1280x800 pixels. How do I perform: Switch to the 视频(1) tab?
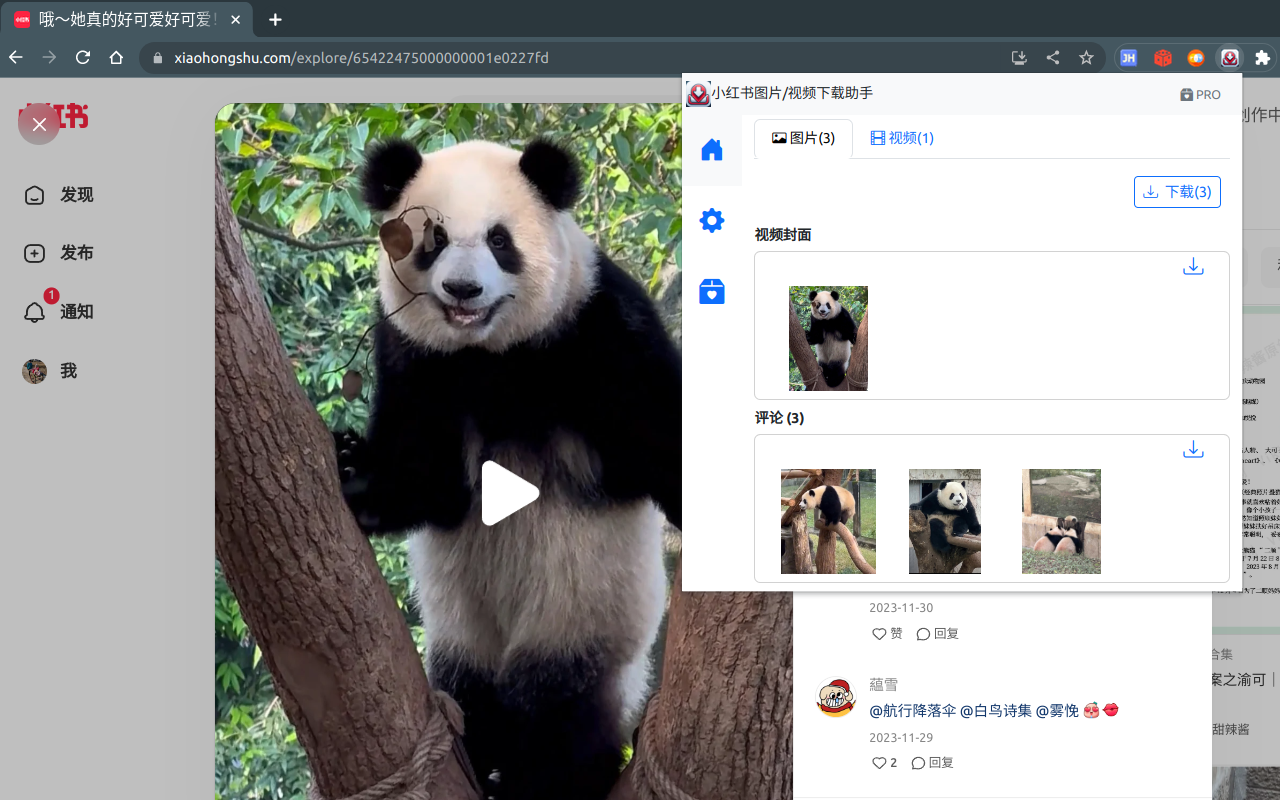pyautogui.click(x=901, y=138)
